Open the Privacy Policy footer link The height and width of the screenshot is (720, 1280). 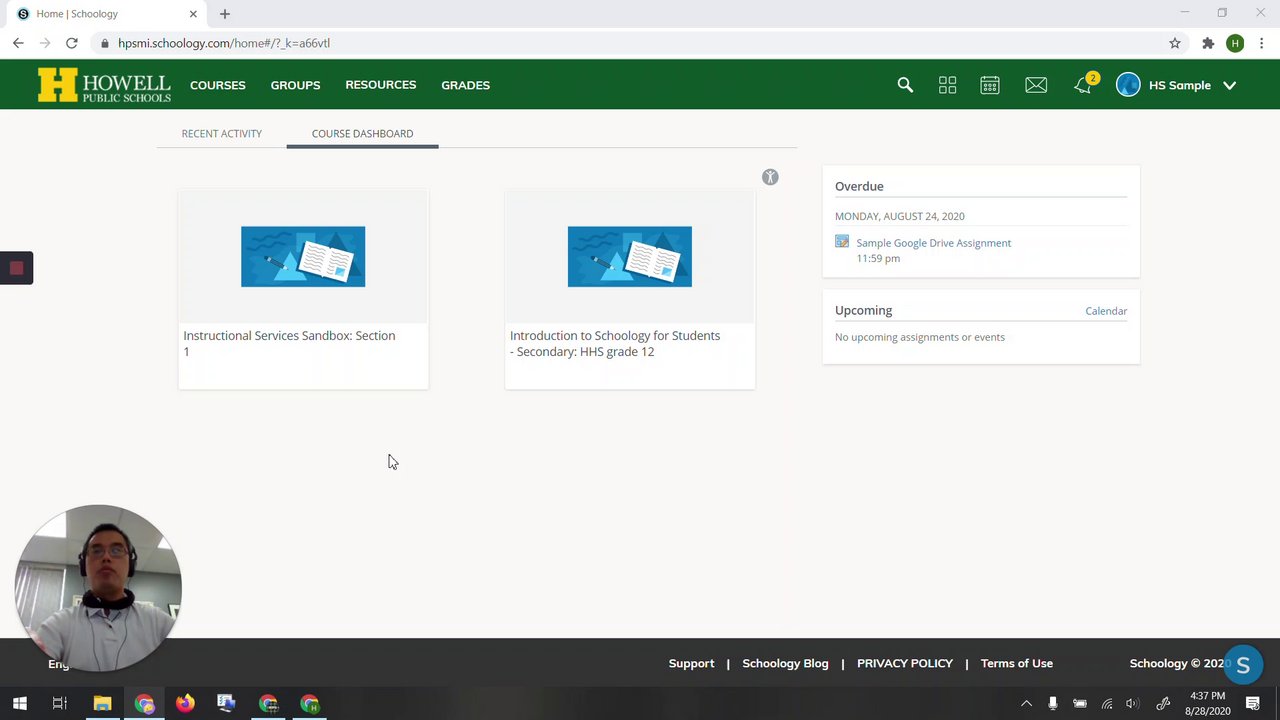(905, 663)
